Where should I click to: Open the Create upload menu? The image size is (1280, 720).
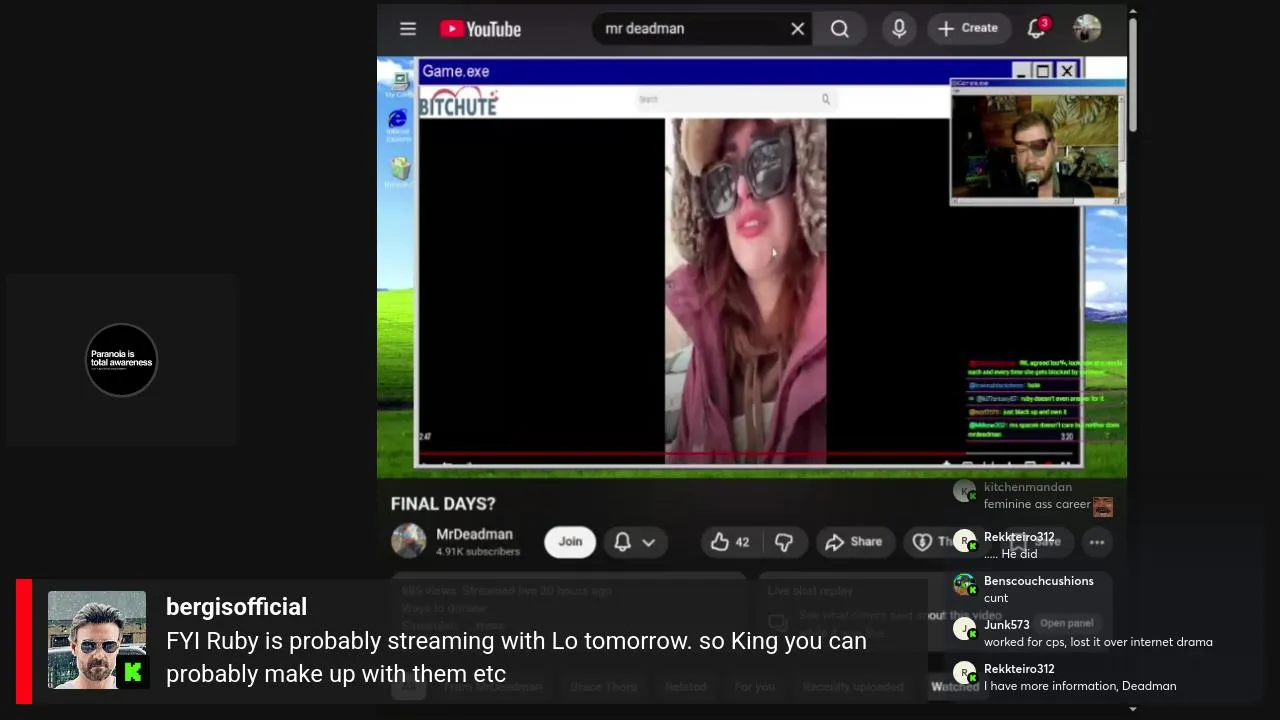(x=967, y=29)
